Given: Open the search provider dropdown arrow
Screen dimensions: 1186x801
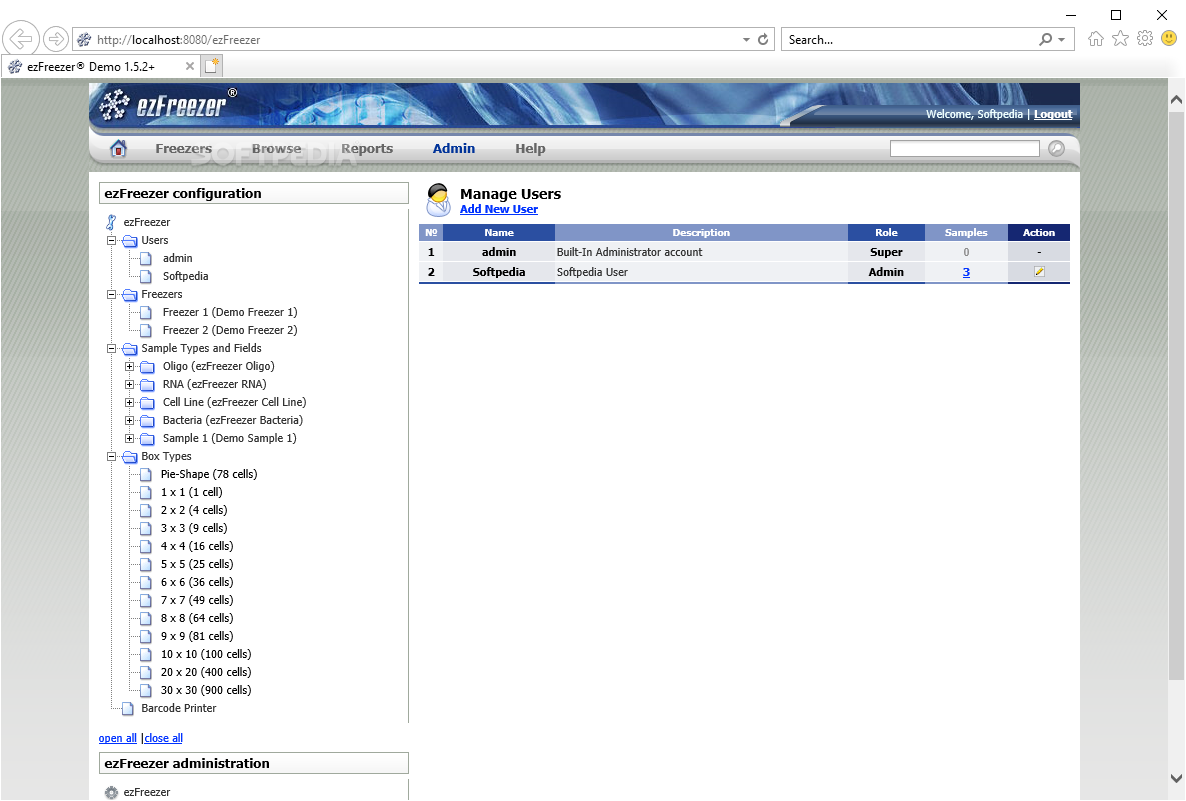Looking at the screenshot, I should coord(1062,39).
